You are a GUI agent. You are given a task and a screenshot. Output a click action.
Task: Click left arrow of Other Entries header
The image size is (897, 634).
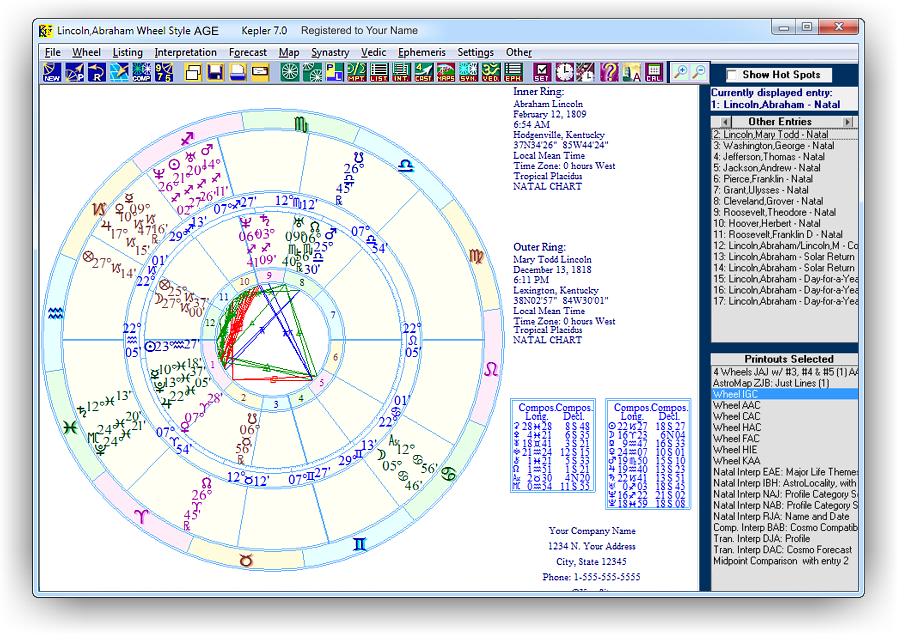point(725,122)
